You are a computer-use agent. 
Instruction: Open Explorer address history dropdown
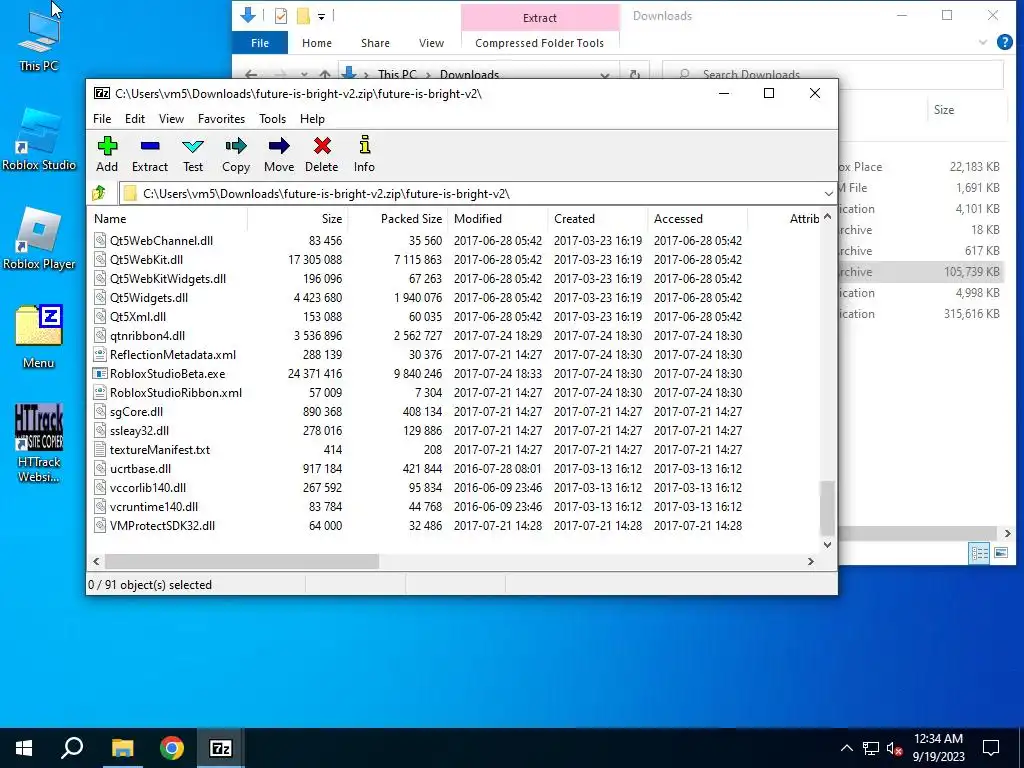tap(605, 74)
